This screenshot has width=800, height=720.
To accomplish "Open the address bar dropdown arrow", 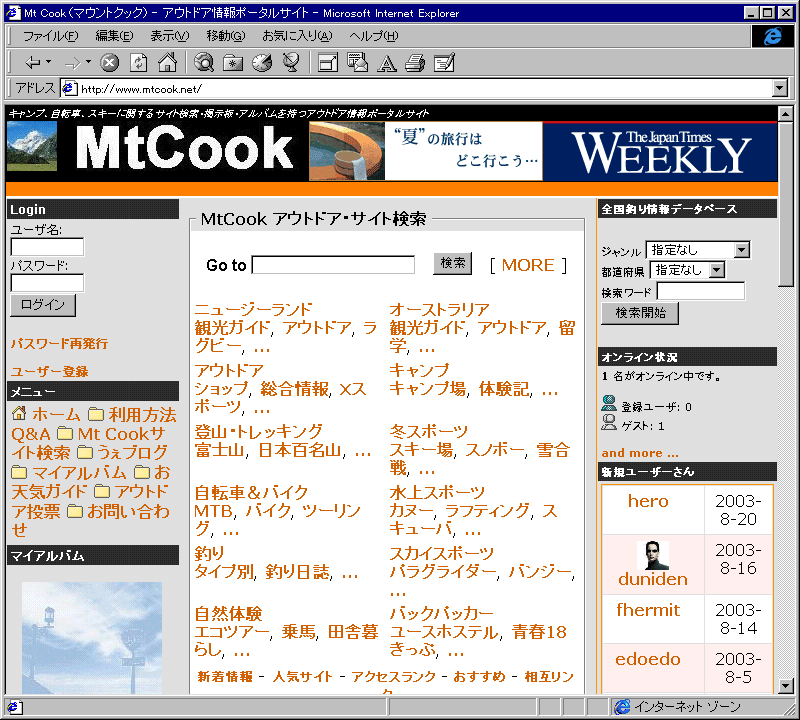I will [x=779, y=88].
